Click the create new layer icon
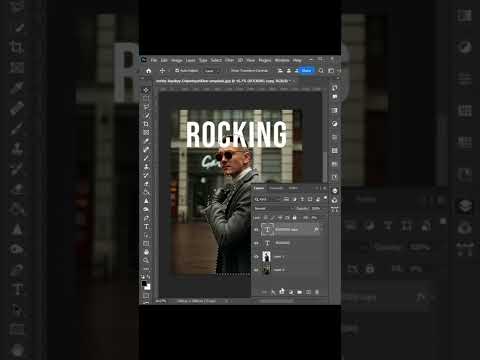 point(308,292)
